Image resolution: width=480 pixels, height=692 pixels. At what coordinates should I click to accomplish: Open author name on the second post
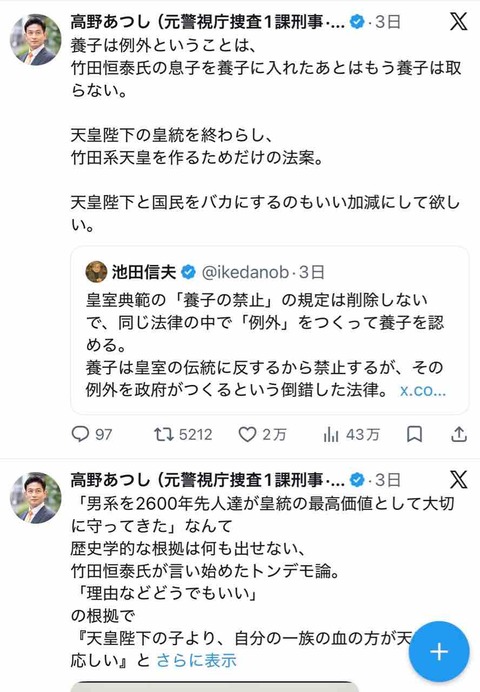(208, 480)
